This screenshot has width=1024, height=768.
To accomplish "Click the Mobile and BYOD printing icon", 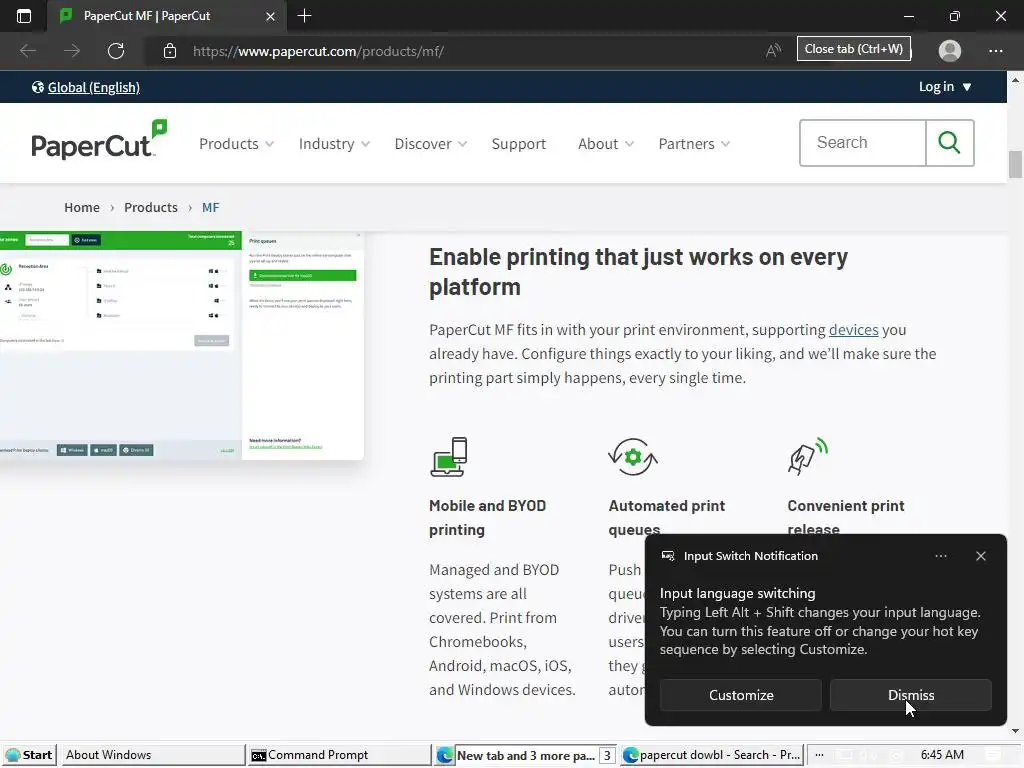I will tap(449, 456).
